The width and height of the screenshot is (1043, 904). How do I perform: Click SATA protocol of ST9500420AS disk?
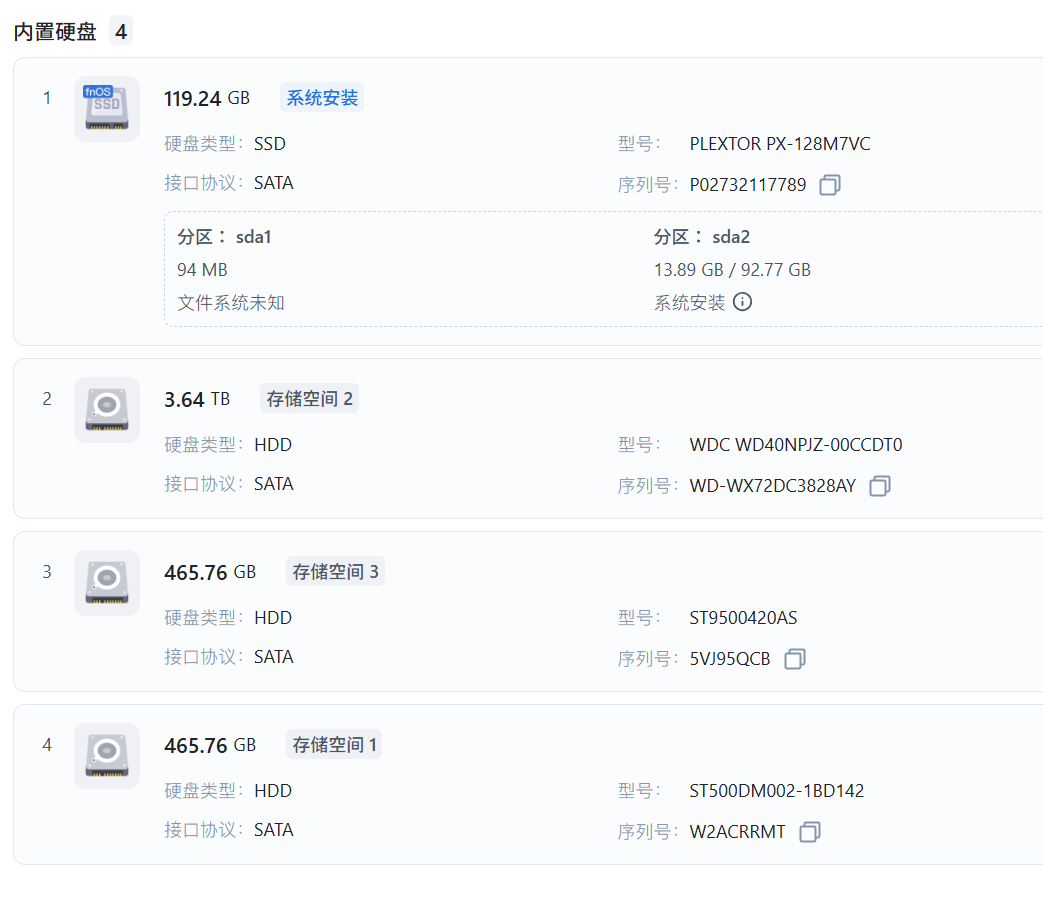[x=273, y=657]
